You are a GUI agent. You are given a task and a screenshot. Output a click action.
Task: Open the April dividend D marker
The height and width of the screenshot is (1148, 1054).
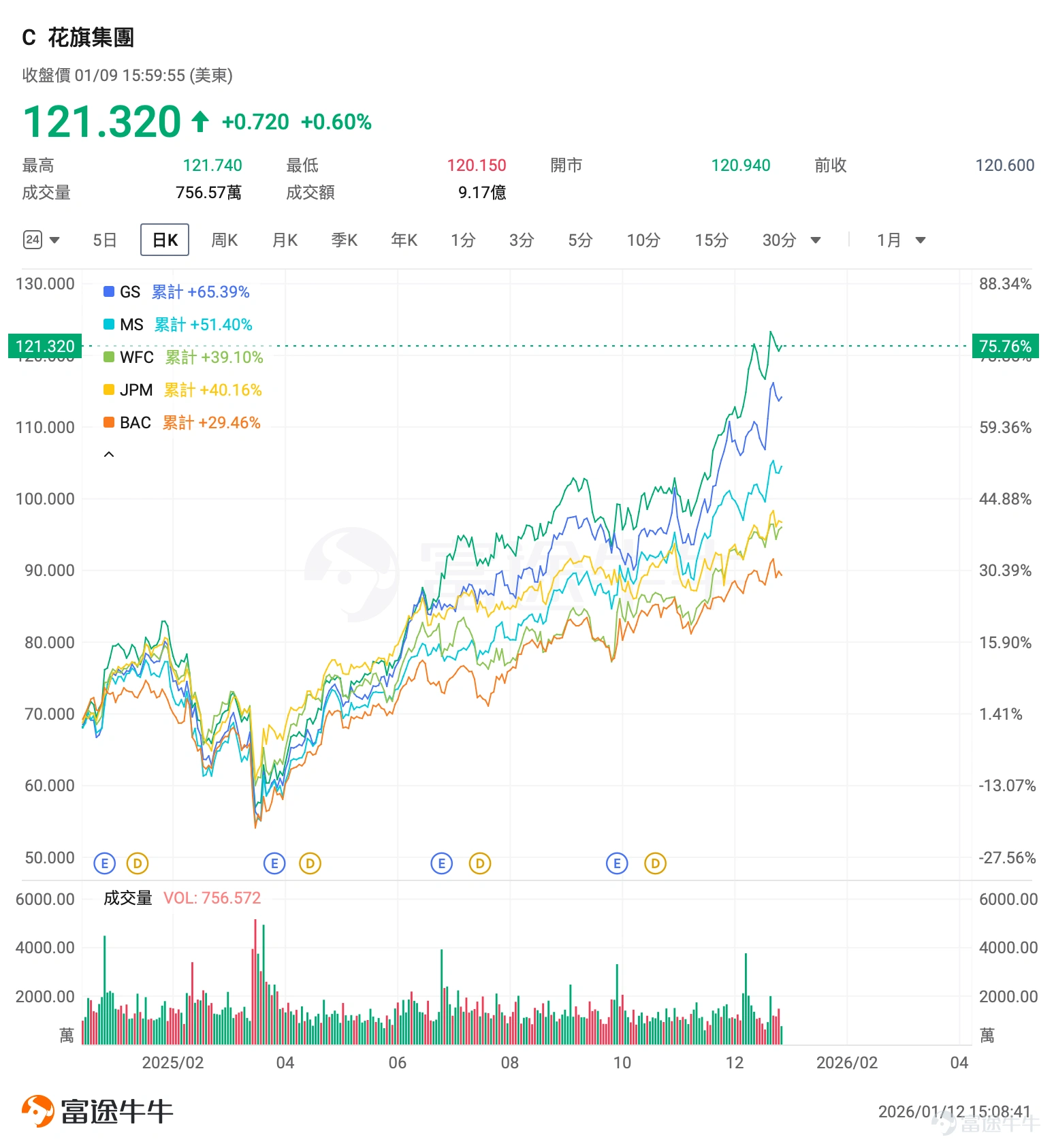[x=310, y=863]
